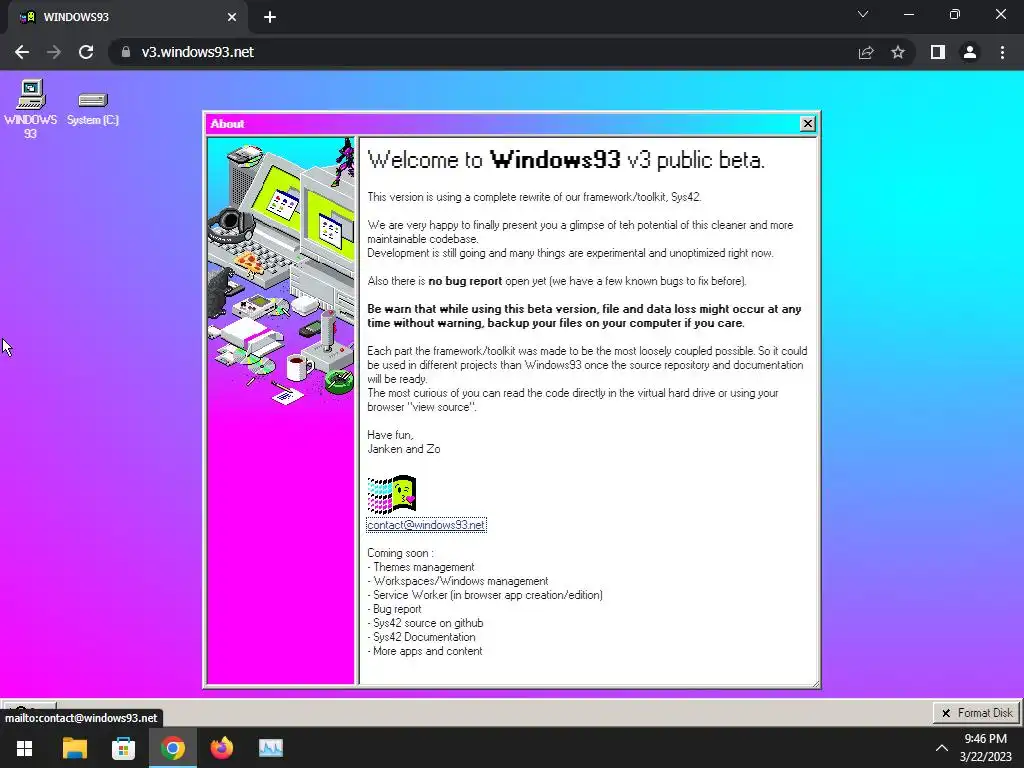Image resolution: width=1024 pixels, height=768 pixels.
Task: Click the address bar with v3.windows93.net
Action: [483, 52]
